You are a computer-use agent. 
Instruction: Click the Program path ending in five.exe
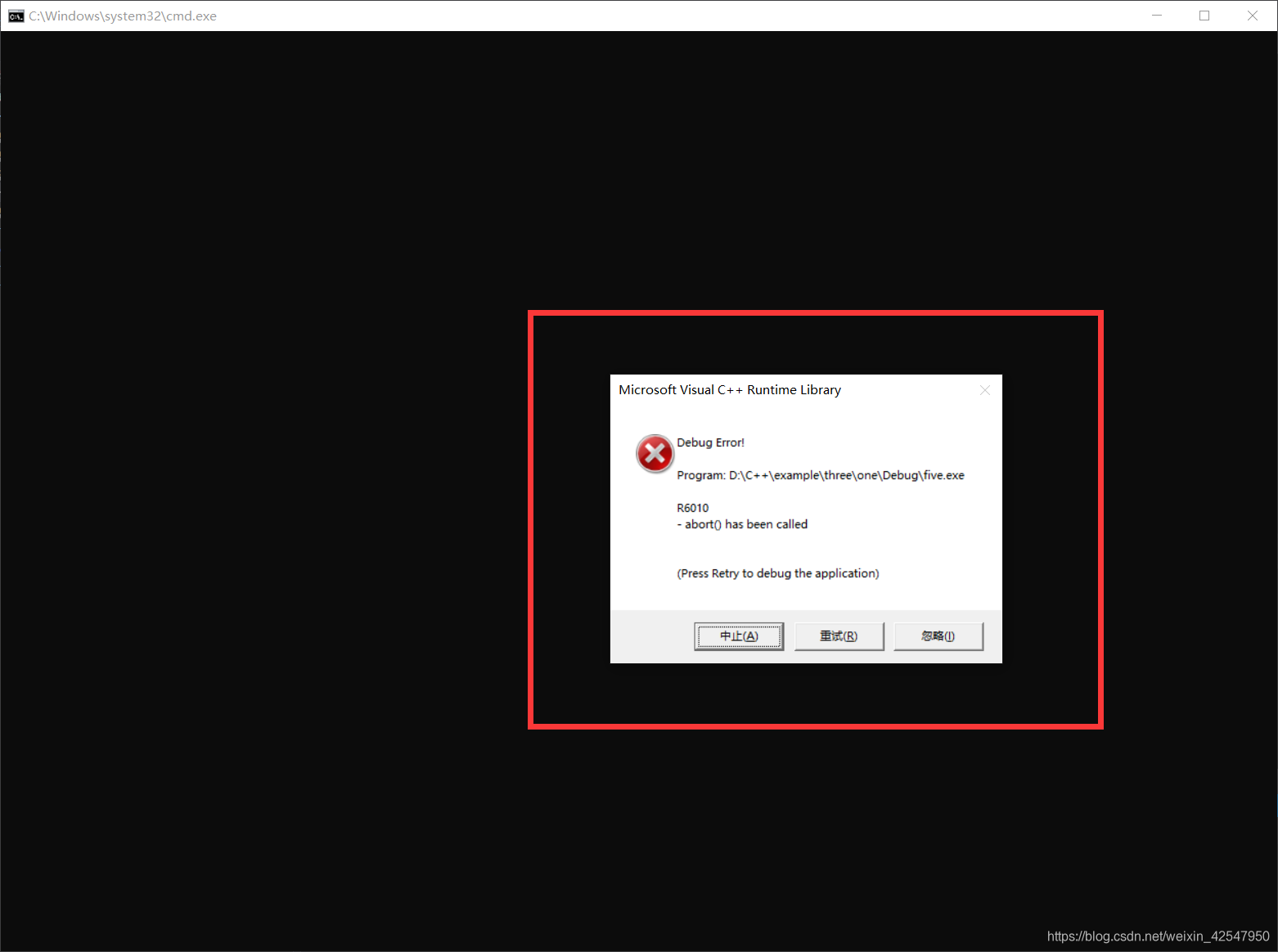pos(821,475)
